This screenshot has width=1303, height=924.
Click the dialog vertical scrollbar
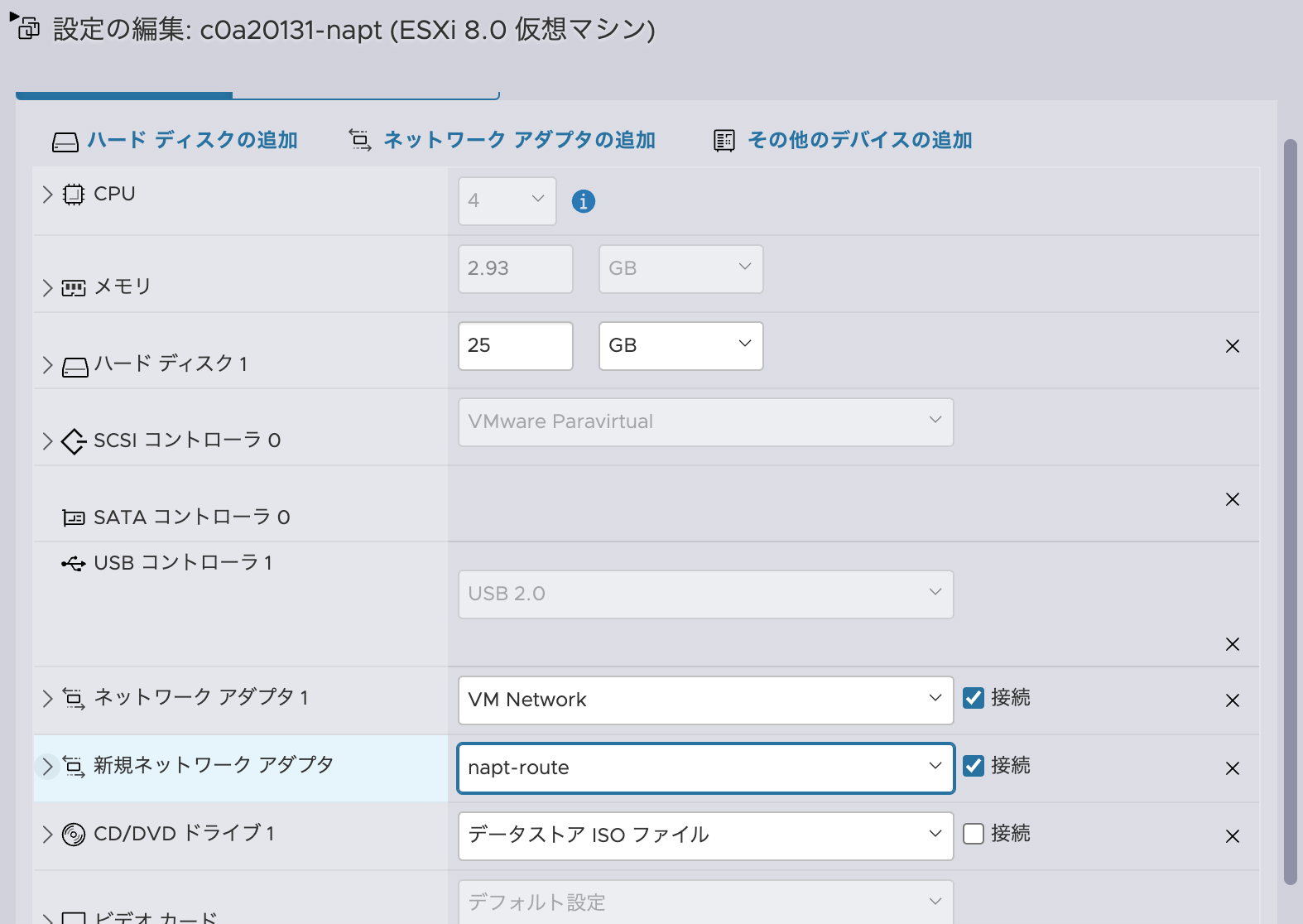pos(1290,513)
